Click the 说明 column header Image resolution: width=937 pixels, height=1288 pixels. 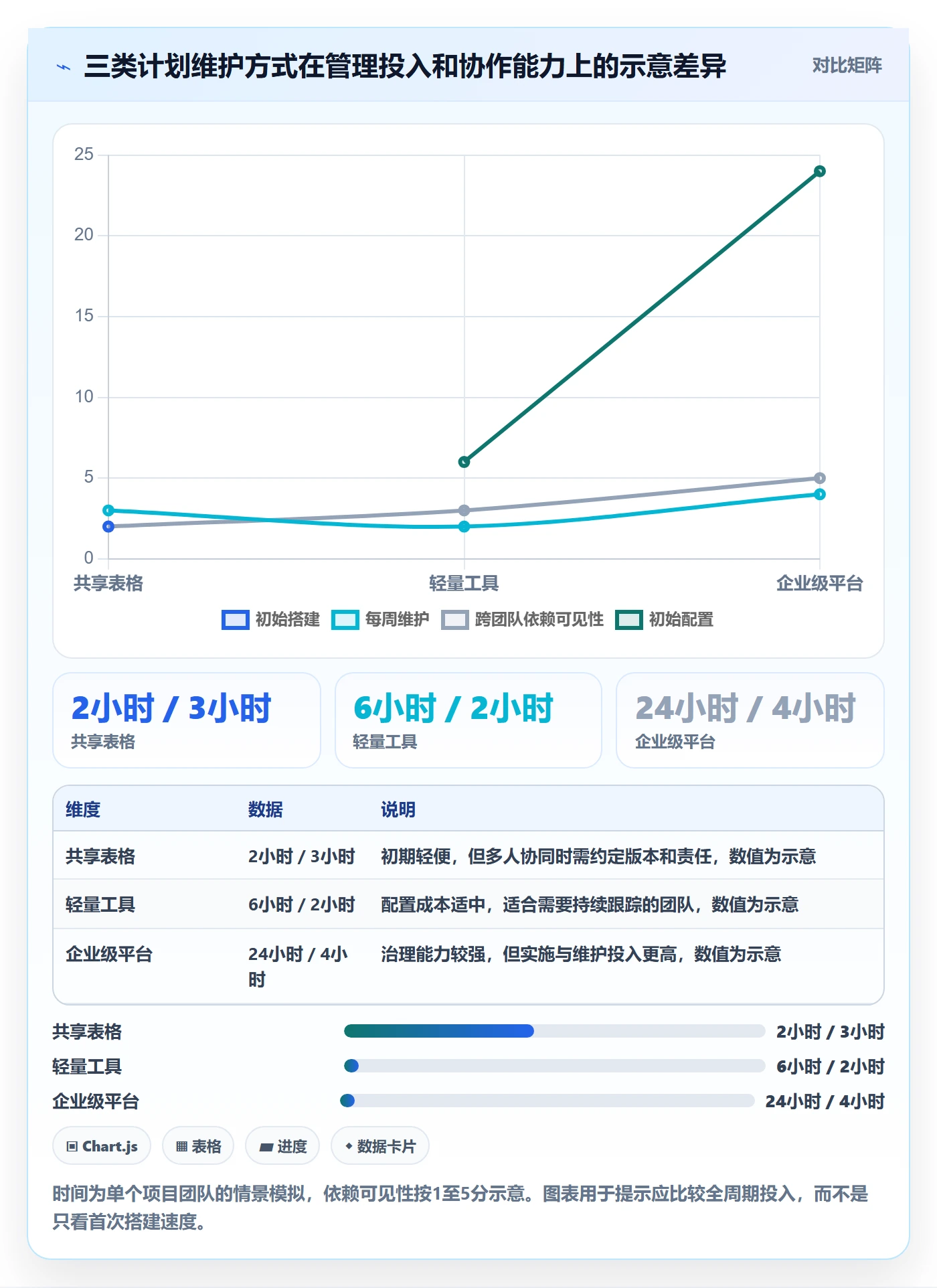(x=398, y=809)
